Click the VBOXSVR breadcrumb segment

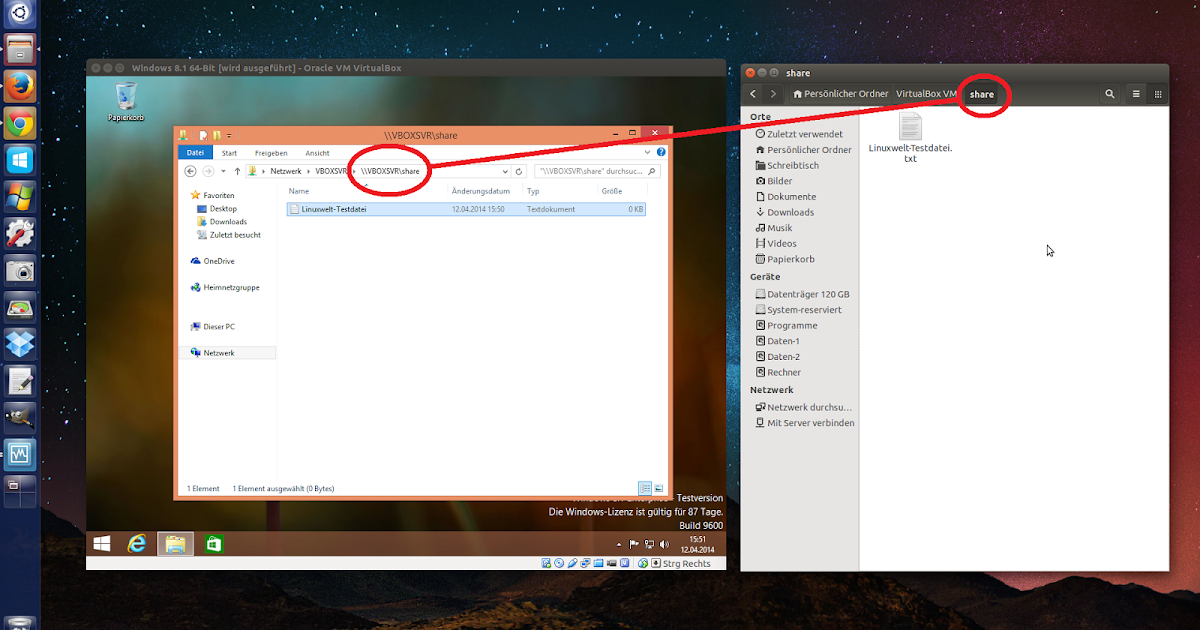coord(331,171)
